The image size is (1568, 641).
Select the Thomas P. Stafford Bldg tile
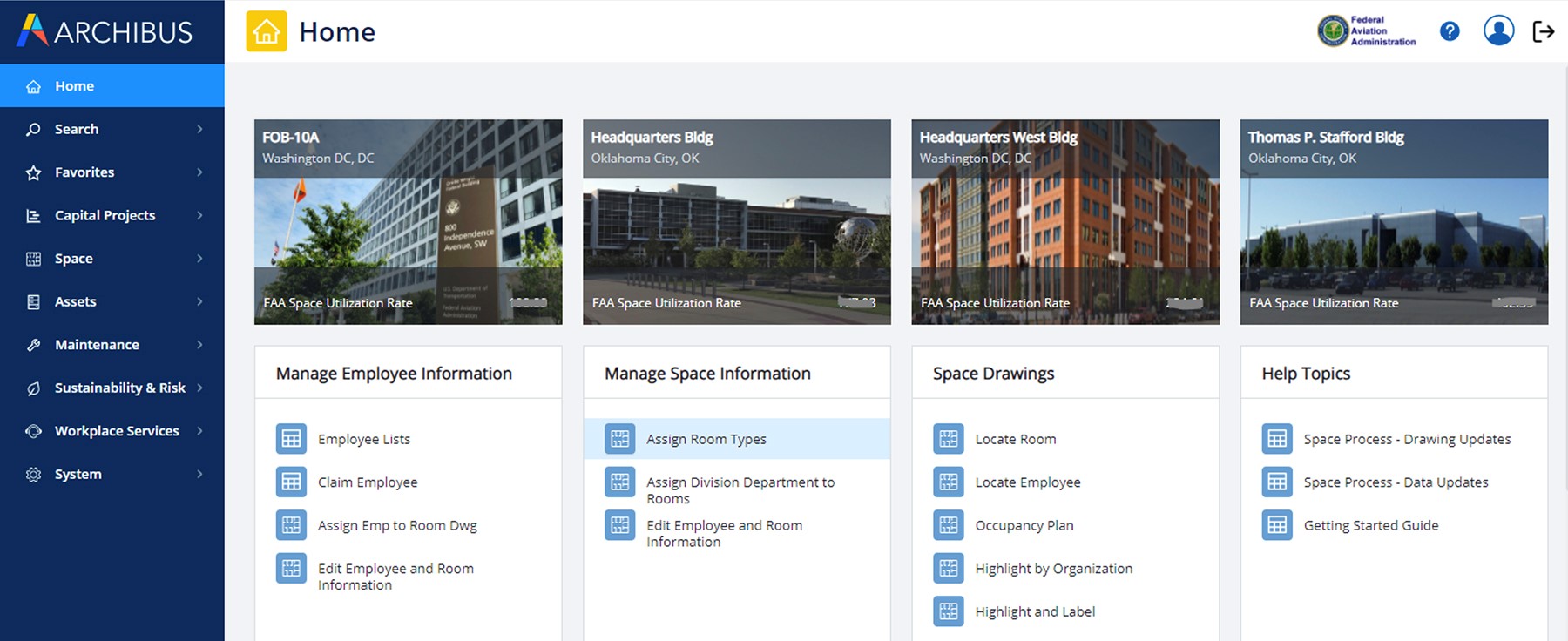(1394, 222)
